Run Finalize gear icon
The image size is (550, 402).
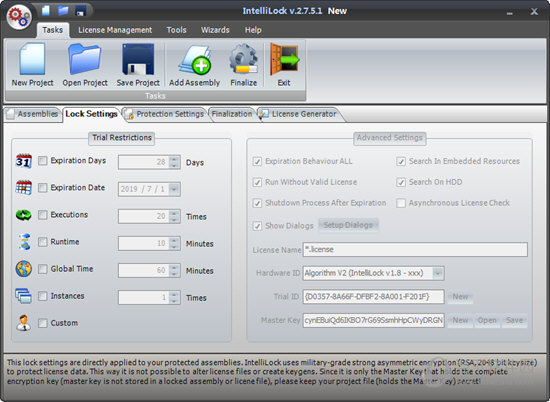(243, 65)
